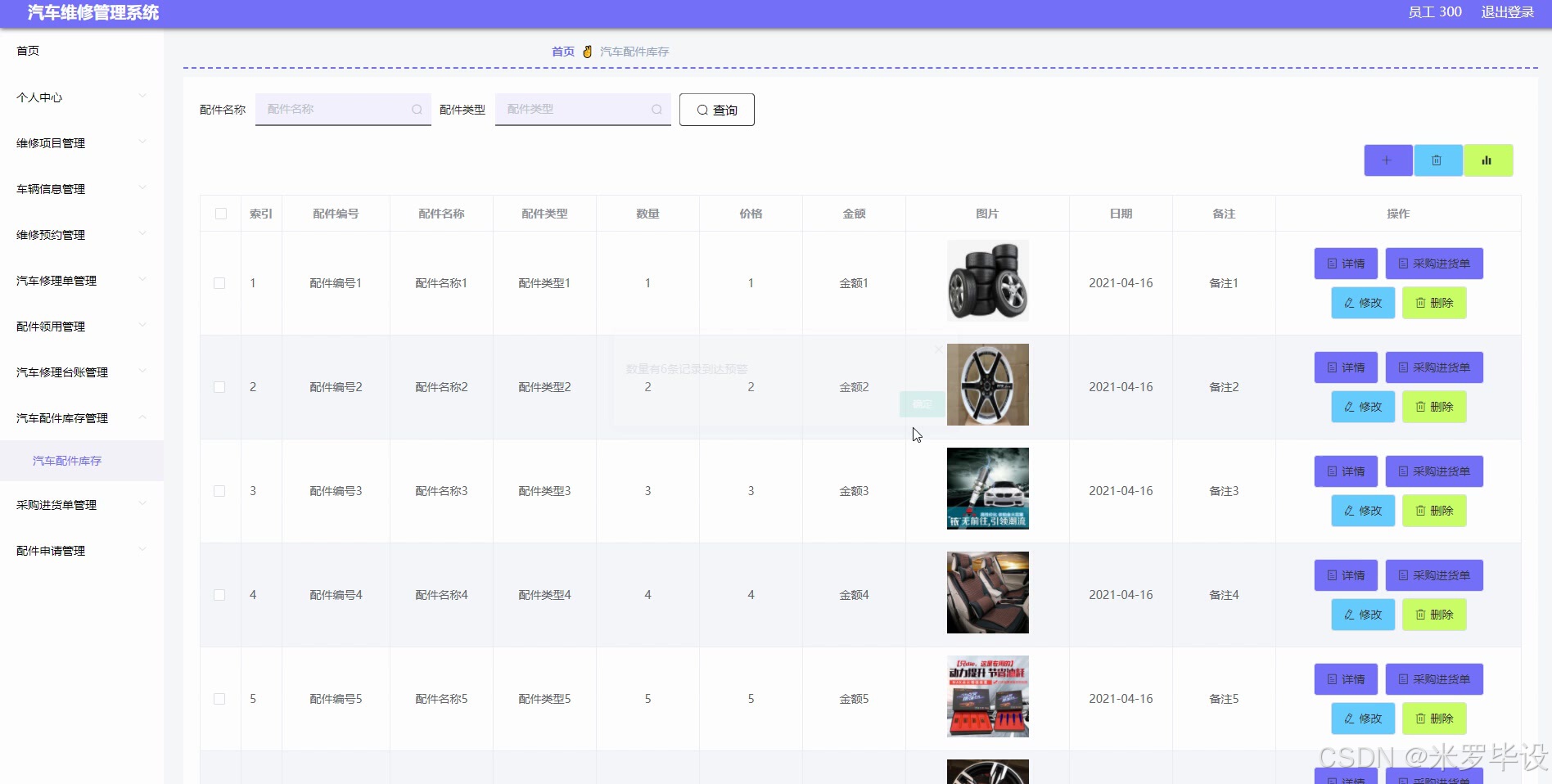Click 删除 for row 配件编号5
The height and width of the screenshot is (784, 1552).
pyautogui.click(x=1434, y=719)
